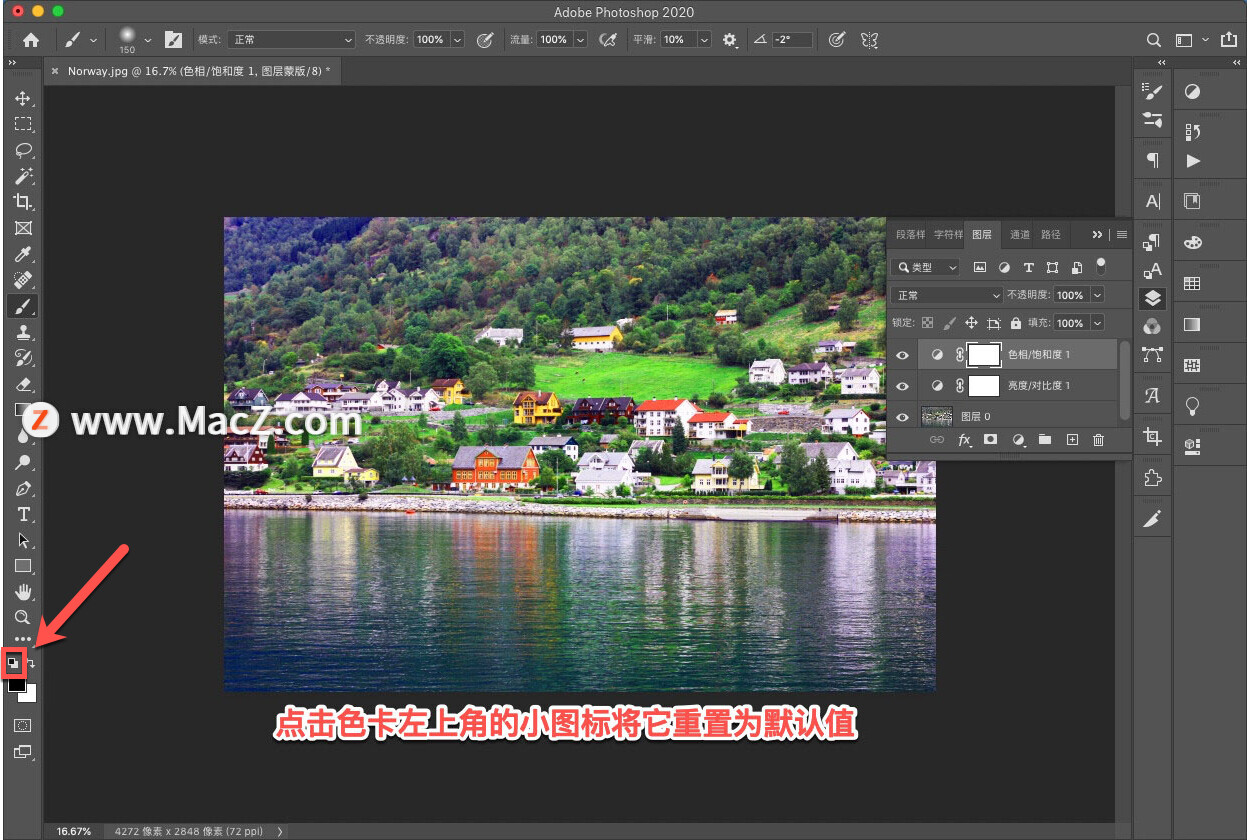Click the foreground color black swatch
This screenshot has width=1247, height=840.
[15, 684]
